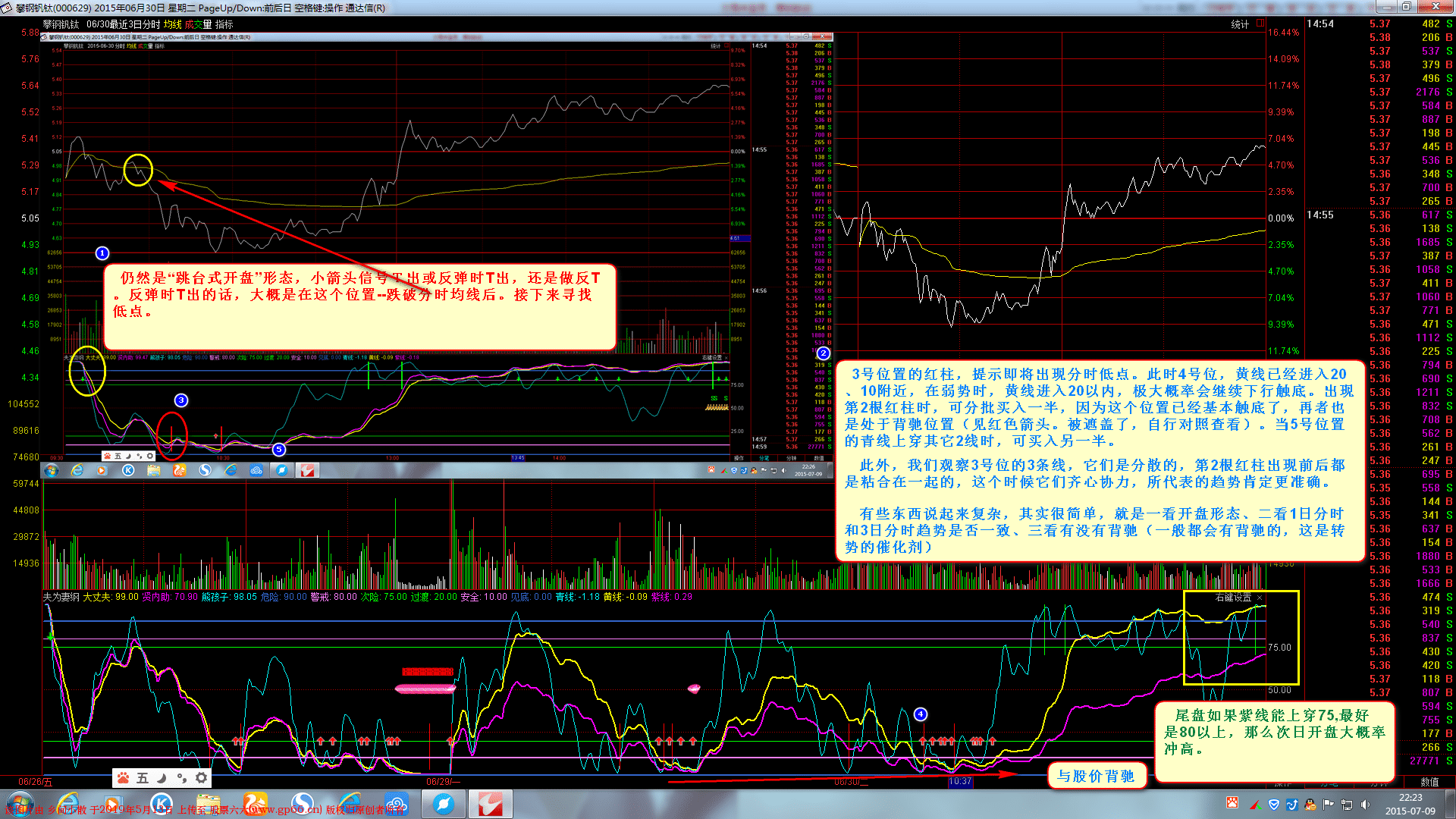Click the 五 Wubi mode button on IME toolbar
The image size is (1456, 819).
click(x=143, y=778)
